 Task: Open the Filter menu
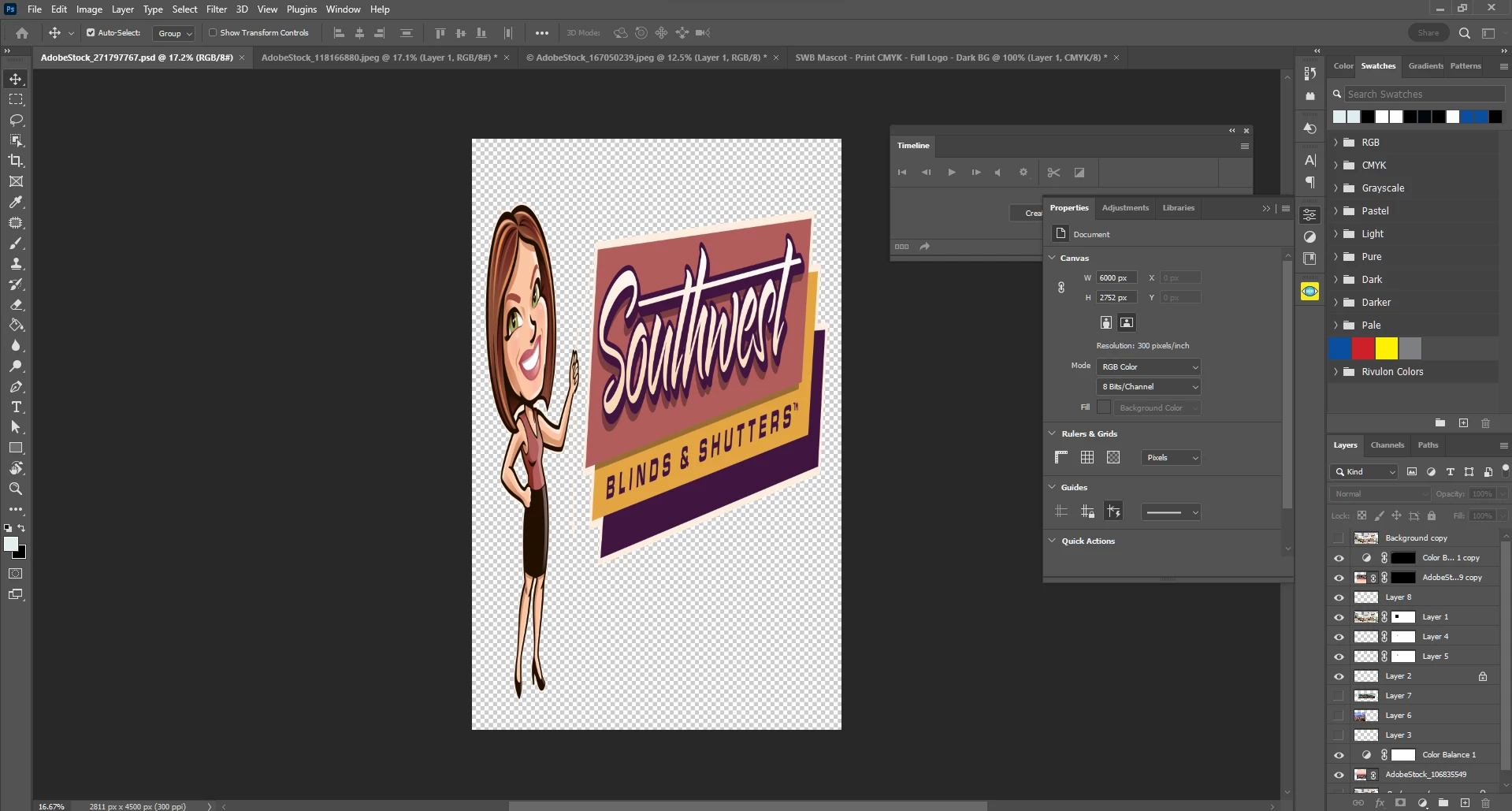click(217, 9)
